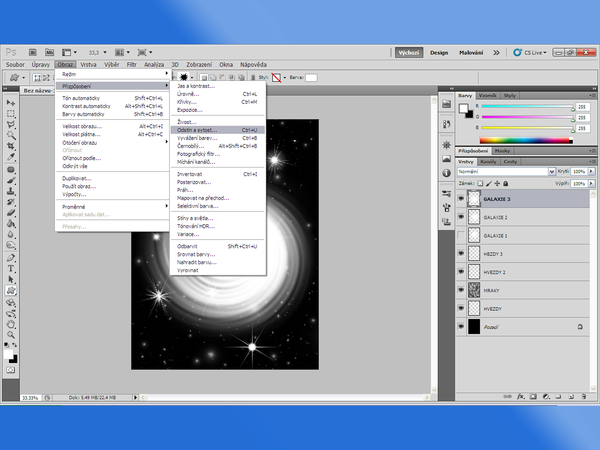The width and height of the screenshot is (600, 450).
Task: Select the Lasso tool
Action: coord(12,125)
